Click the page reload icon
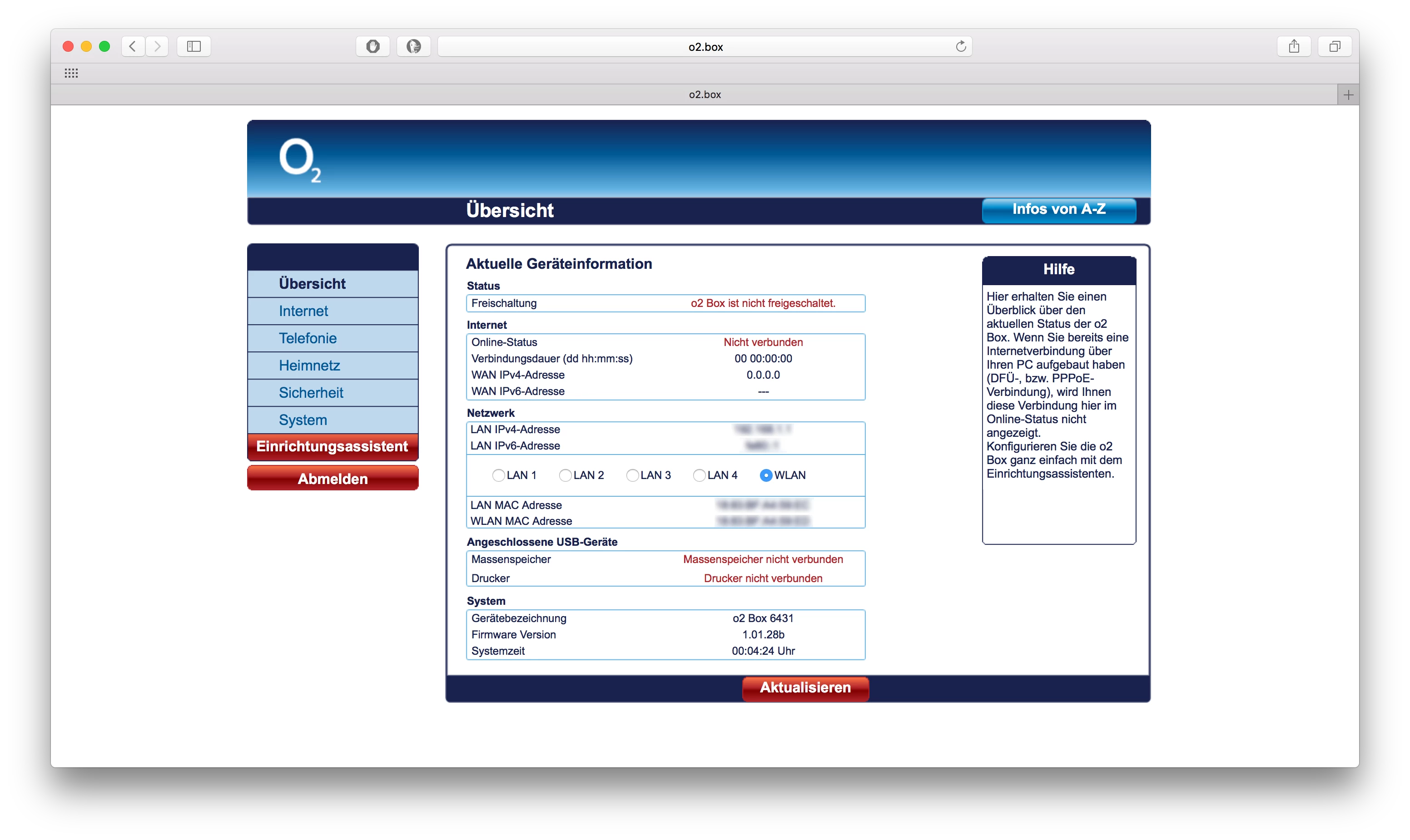Image resolution: width=1410 pixels, height=840 pixels. [x=960, y=46]
